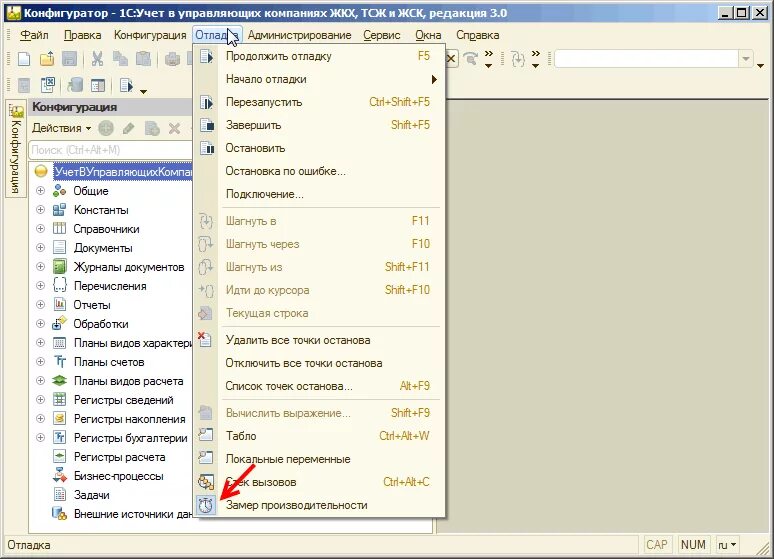Expand the Журналы документов tree node
Image resolution: width=774 pixels, height=559 pixels.
pyautogui.click(x=40, y=267)
